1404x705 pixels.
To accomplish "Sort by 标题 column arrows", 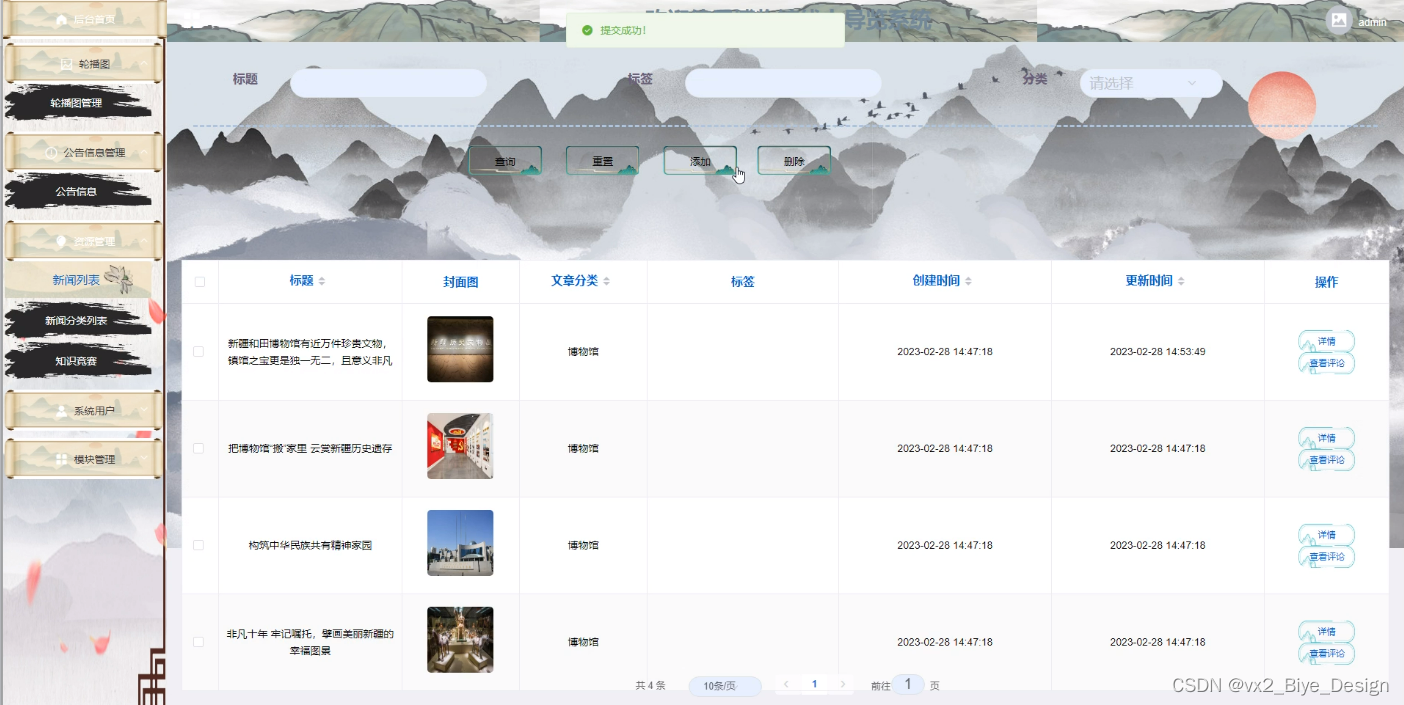I will coord(322,282).
